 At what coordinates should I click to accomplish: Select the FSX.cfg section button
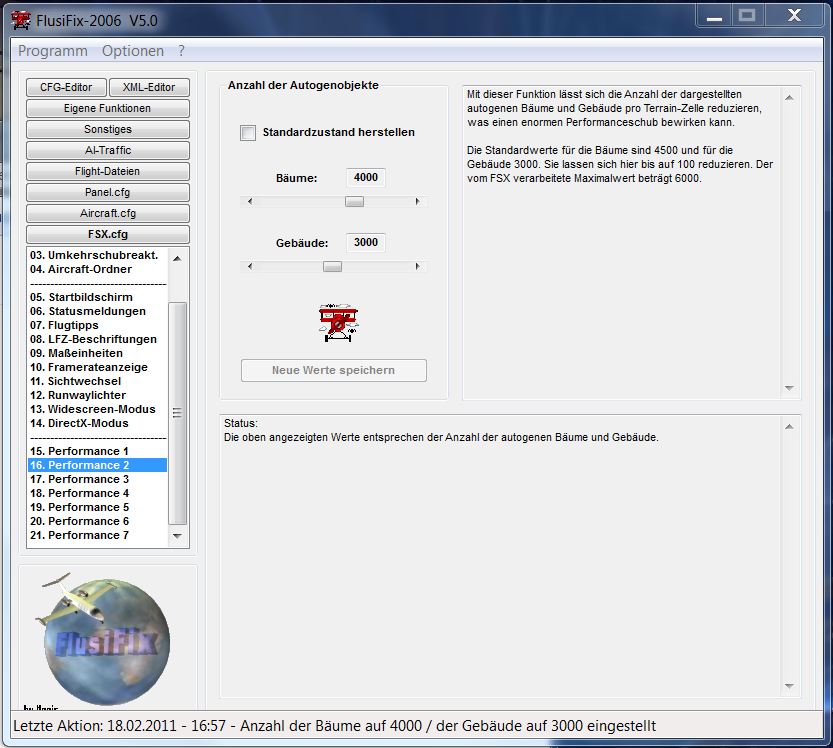point(108,234)
